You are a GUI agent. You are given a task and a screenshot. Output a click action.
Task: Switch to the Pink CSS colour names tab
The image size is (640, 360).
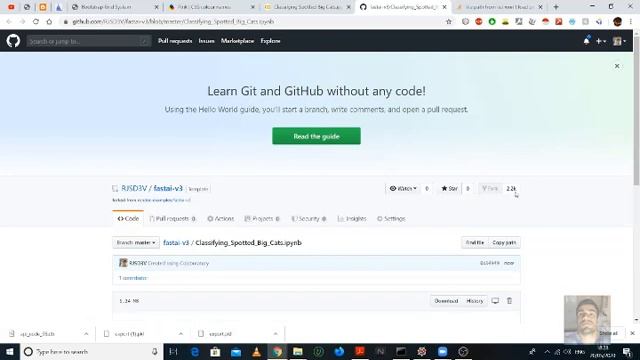point(211,7)
